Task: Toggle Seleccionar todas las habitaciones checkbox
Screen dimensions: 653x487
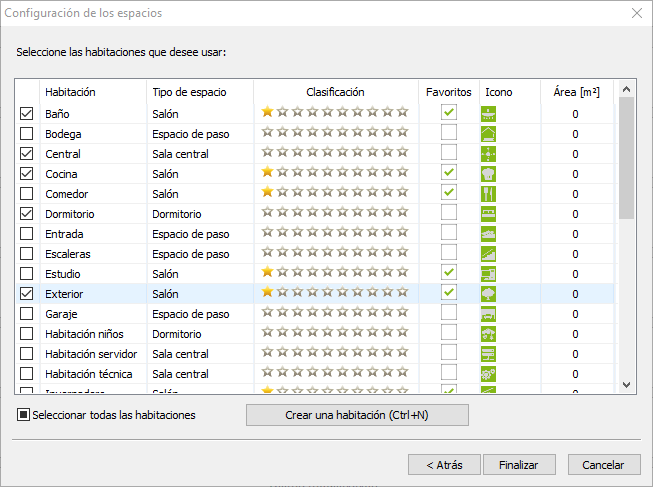Action: (x=24, y=415)
